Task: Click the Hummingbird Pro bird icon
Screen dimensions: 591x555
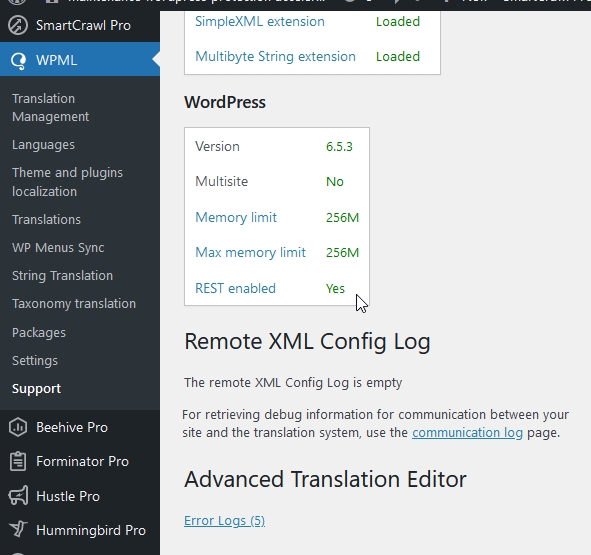Action: [18, 529]
